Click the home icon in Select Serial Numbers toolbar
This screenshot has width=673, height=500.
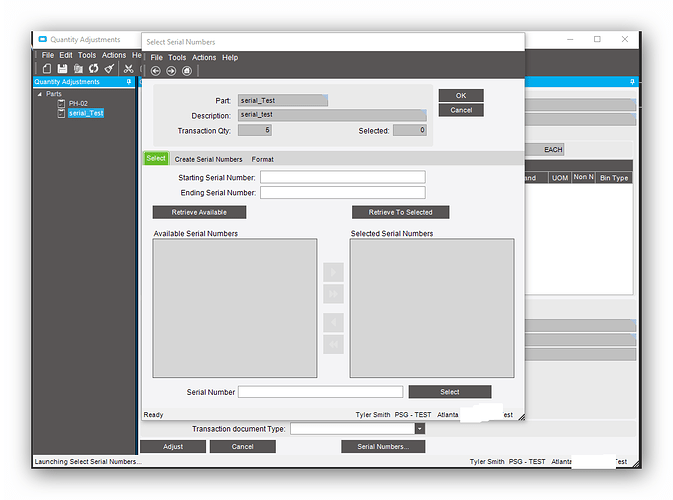point(187,71)
